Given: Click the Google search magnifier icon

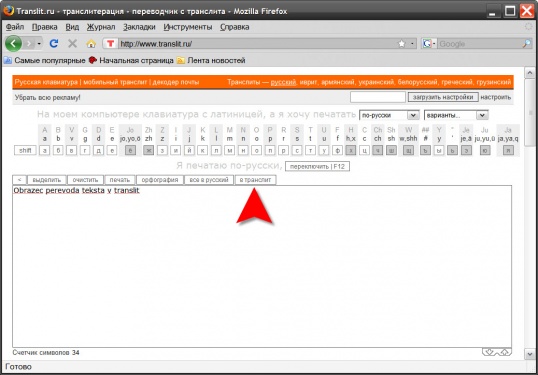Looking at the screenshot, I should 527,44.
